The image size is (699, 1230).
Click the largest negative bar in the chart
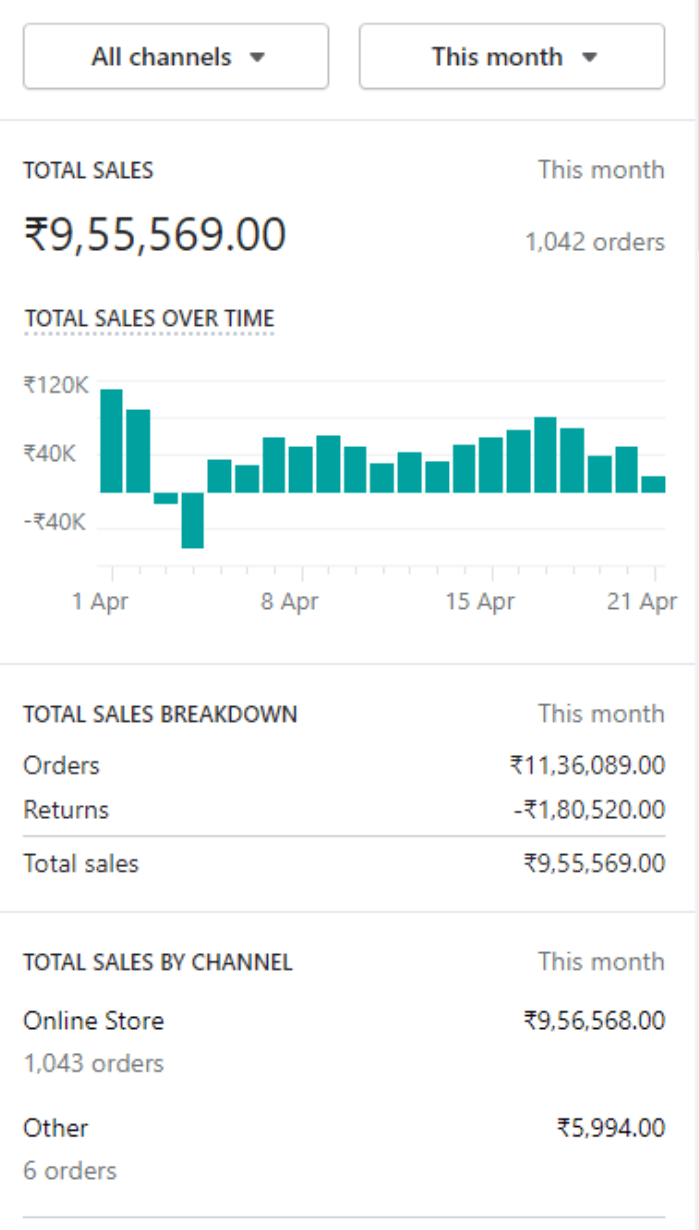click(192, 520)
